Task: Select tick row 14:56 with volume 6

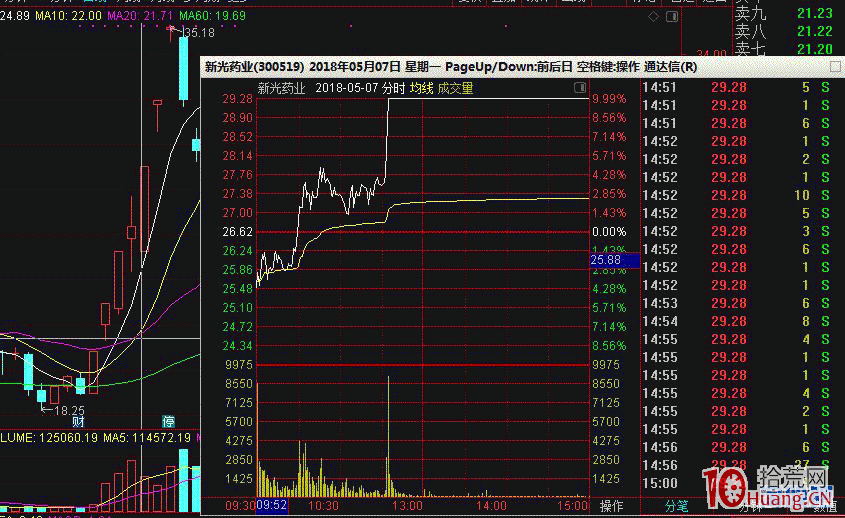Action: tap(737, 447)
